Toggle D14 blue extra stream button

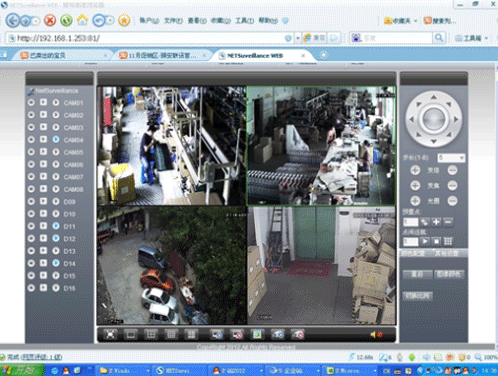(56, 263)
